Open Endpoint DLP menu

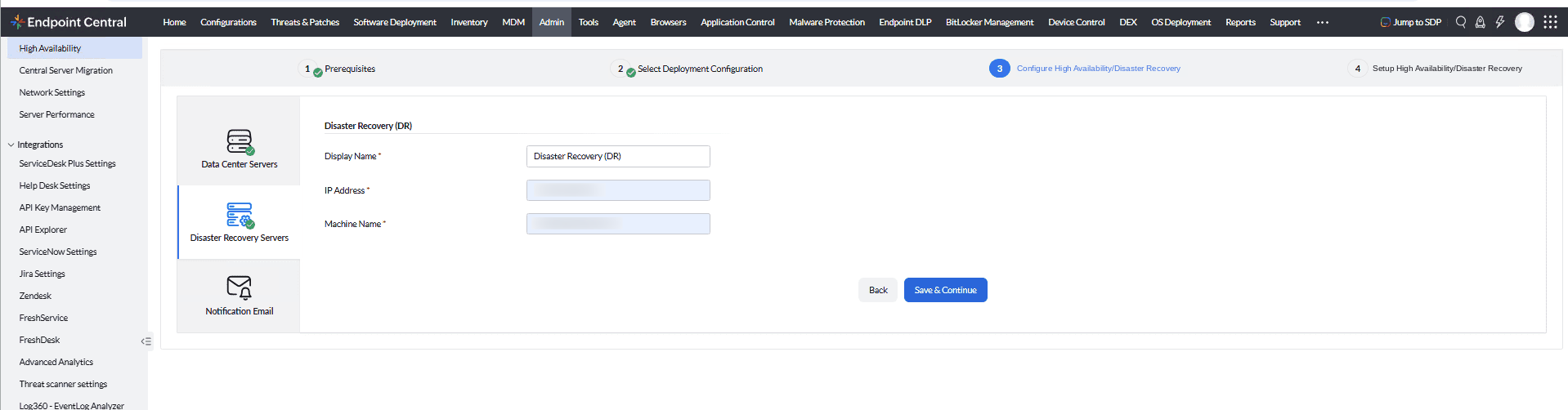point(905,22)
